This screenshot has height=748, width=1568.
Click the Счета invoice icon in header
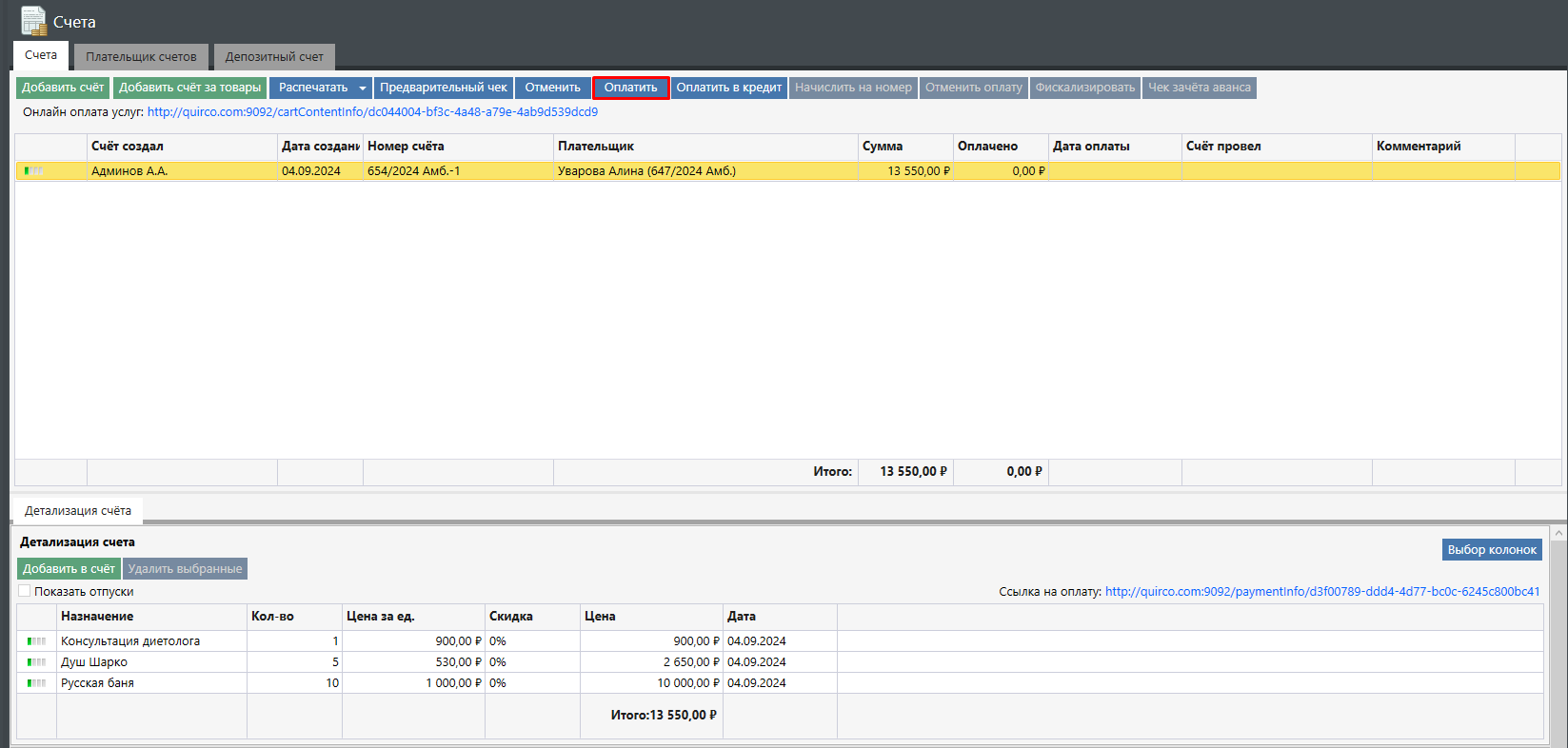coord(33,21)
